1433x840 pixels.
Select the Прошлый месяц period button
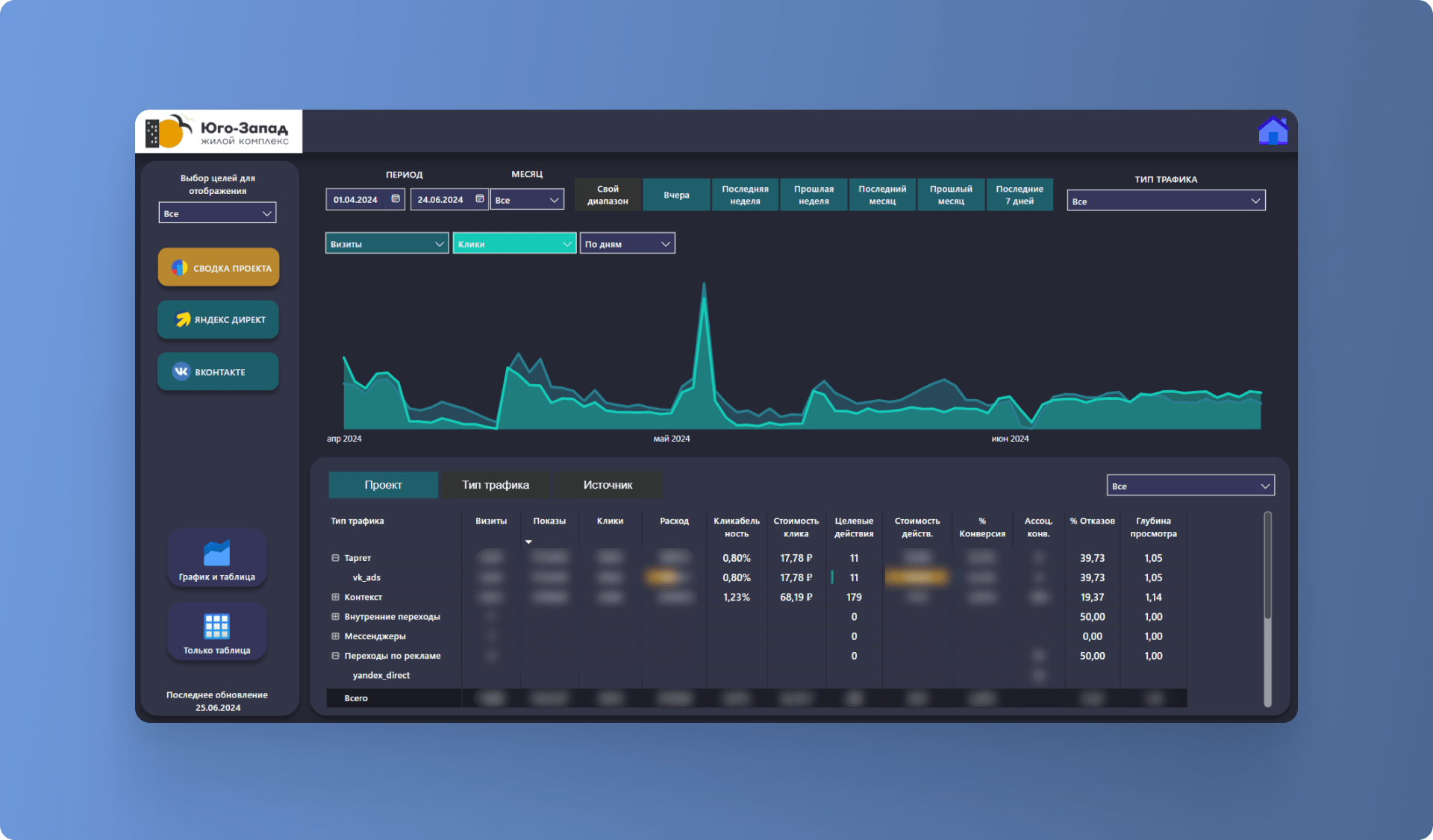point(951,195)
